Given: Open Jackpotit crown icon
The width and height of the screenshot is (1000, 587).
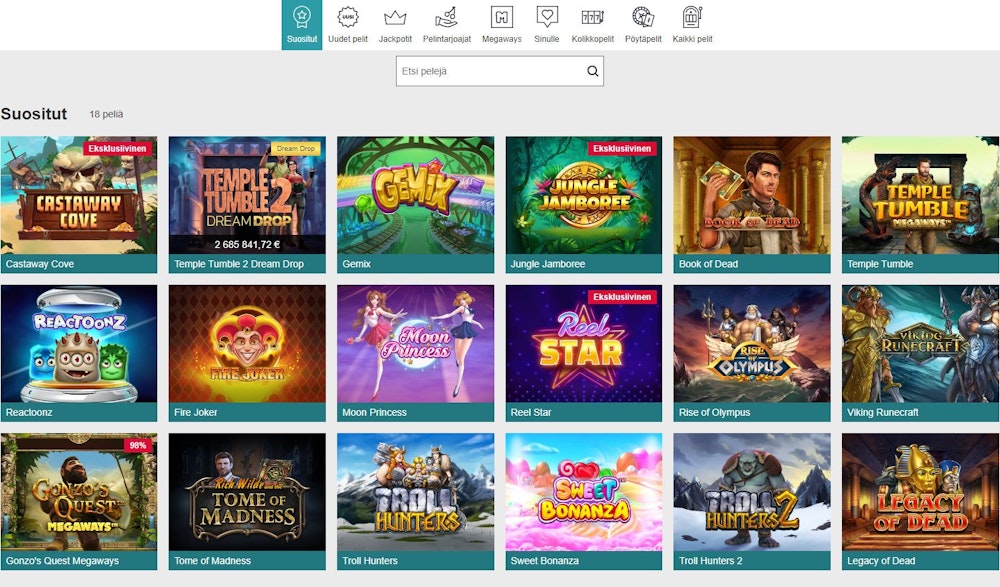Looking at the screenshot, I should pos(395,17).
